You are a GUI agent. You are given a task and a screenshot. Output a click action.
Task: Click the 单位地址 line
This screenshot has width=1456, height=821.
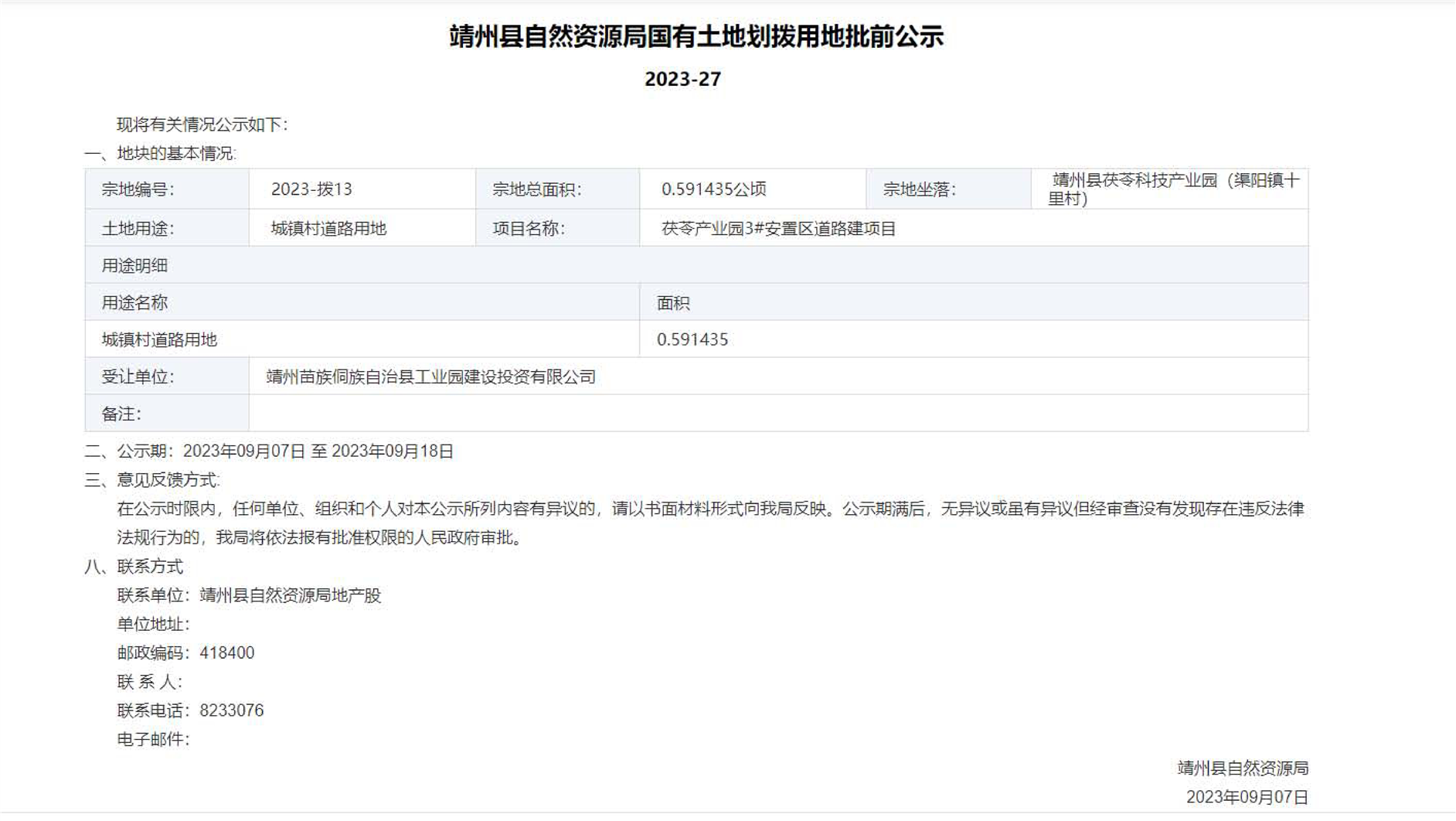[x=153, y=624]
